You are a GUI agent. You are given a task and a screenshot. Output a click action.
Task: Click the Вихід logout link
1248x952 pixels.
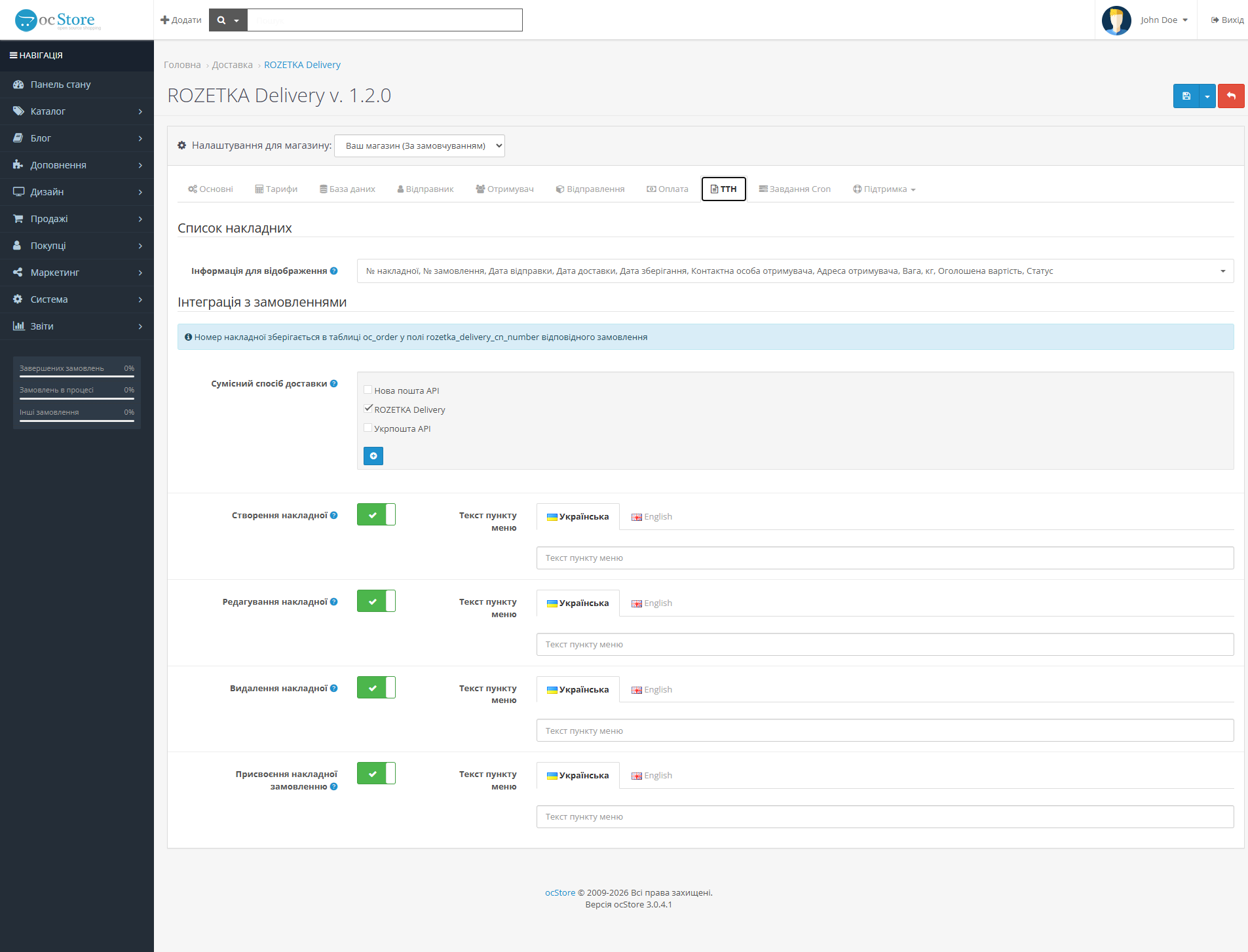tap(1227, 20)
